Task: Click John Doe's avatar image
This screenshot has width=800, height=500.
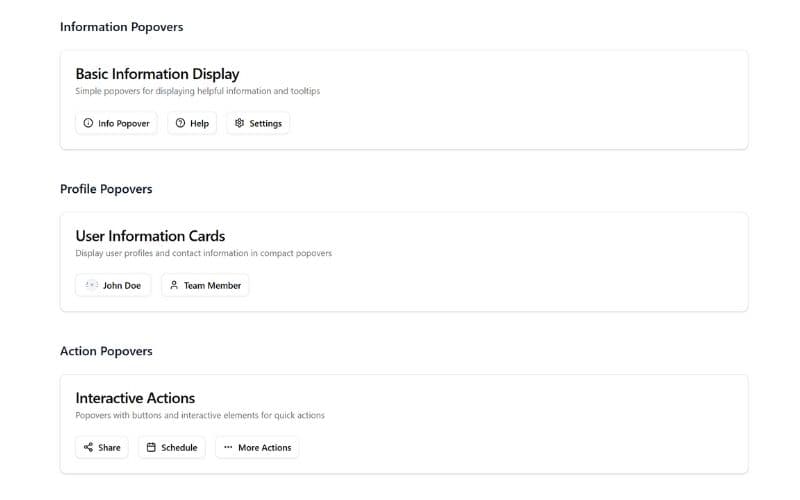Action: 91,286
